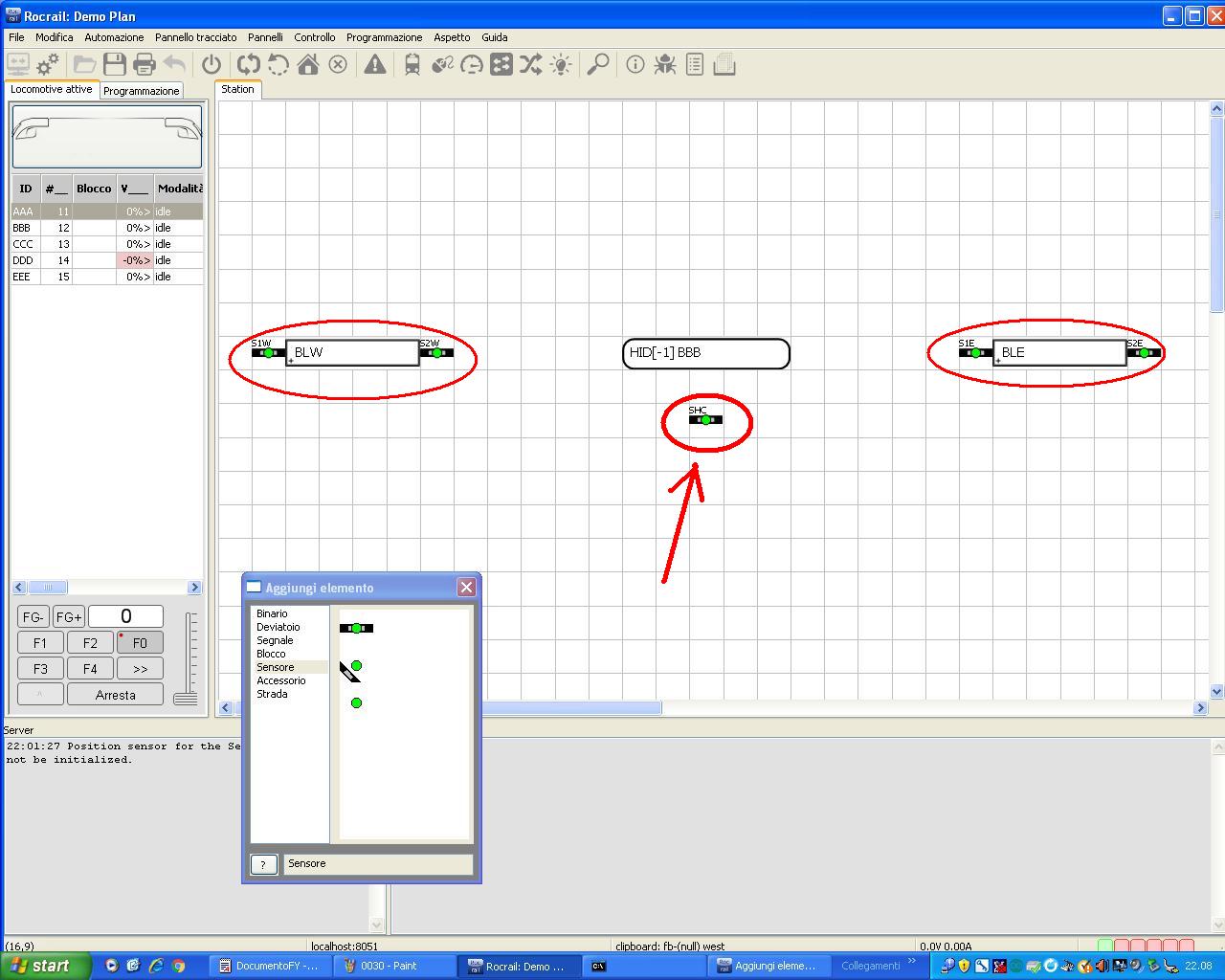The width and height of the screenshot is (1225, 980).
Task: Click the HID[-1] BBB block
Action: (x=706, y=353)
